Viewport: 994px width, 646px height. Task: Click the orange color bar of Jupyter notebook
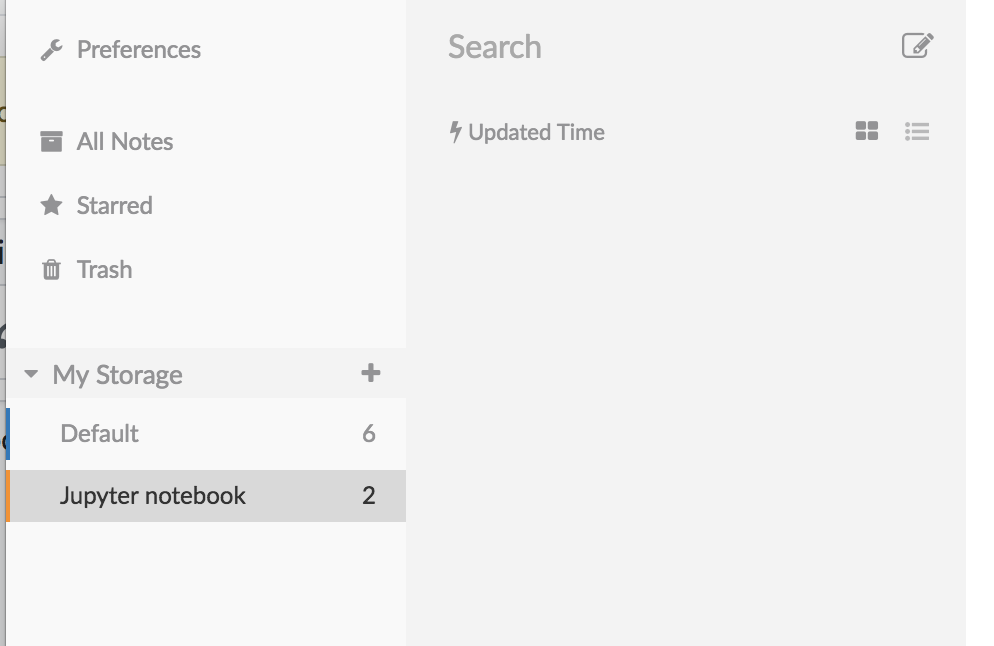coord(8,496)
